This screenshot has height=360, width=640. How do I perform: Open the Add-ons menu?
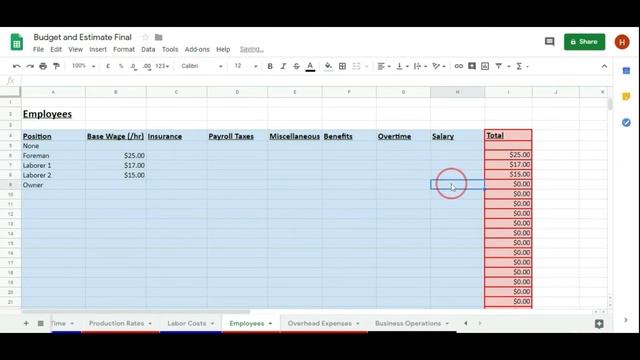[197, 49]
